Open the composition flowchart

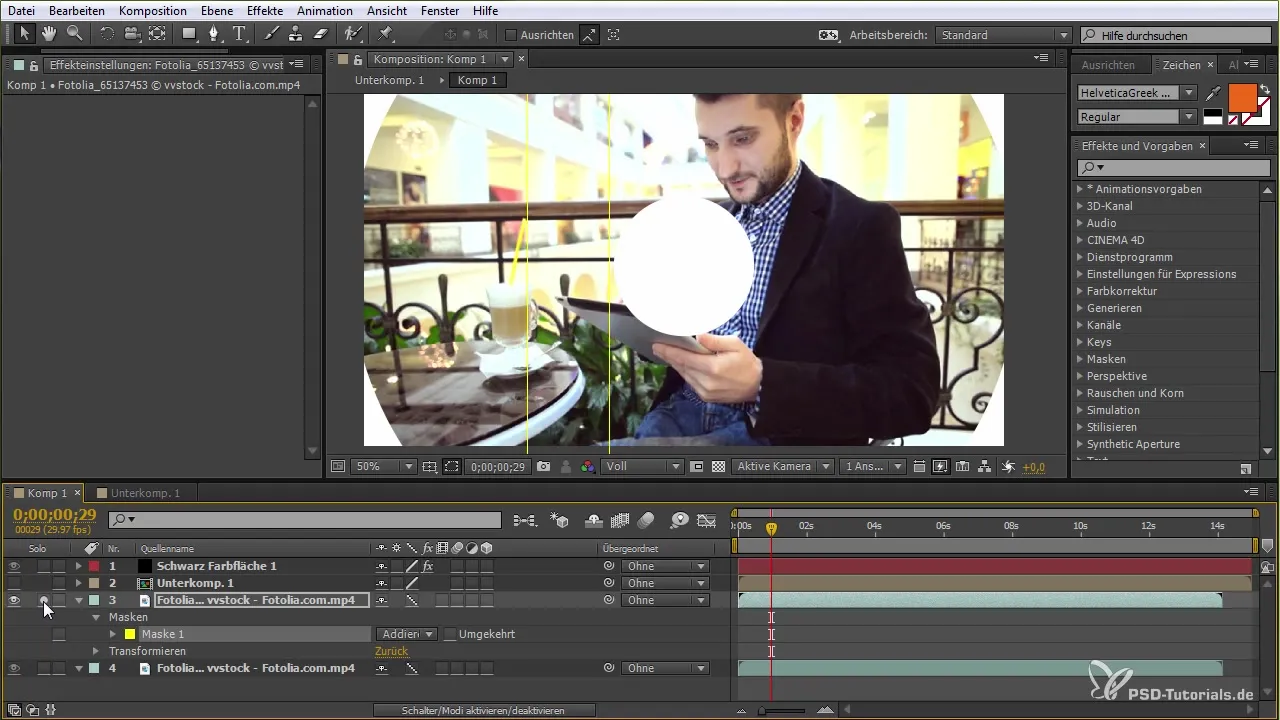click(984, 466)
